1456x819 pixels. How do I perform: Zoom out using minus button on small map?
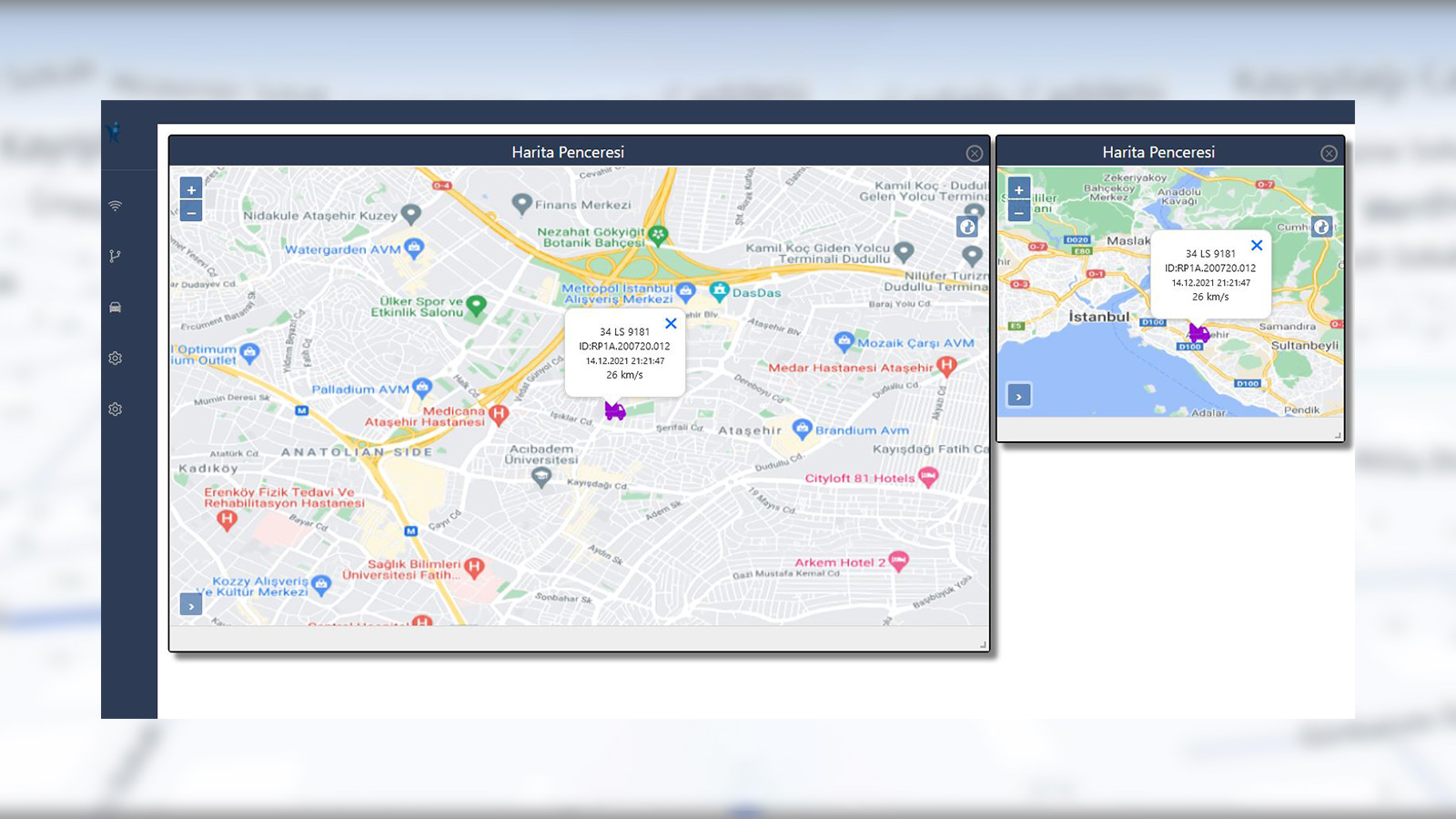coord(1018,211)
